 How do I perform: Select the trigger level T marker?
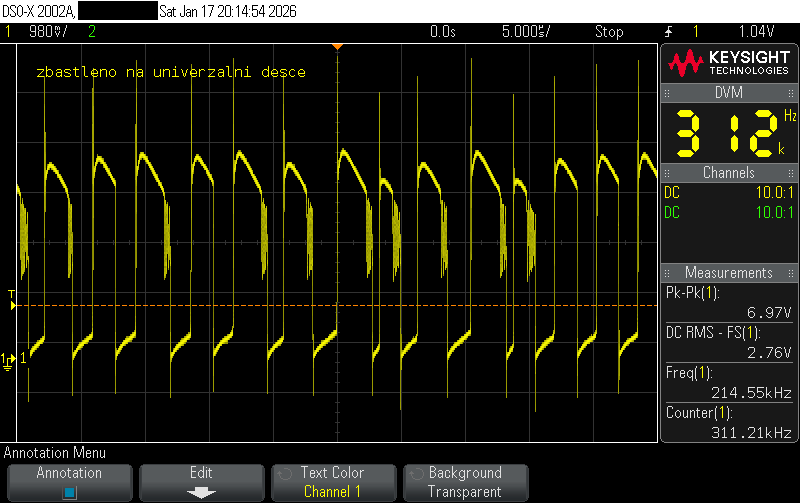coord(12,300)
